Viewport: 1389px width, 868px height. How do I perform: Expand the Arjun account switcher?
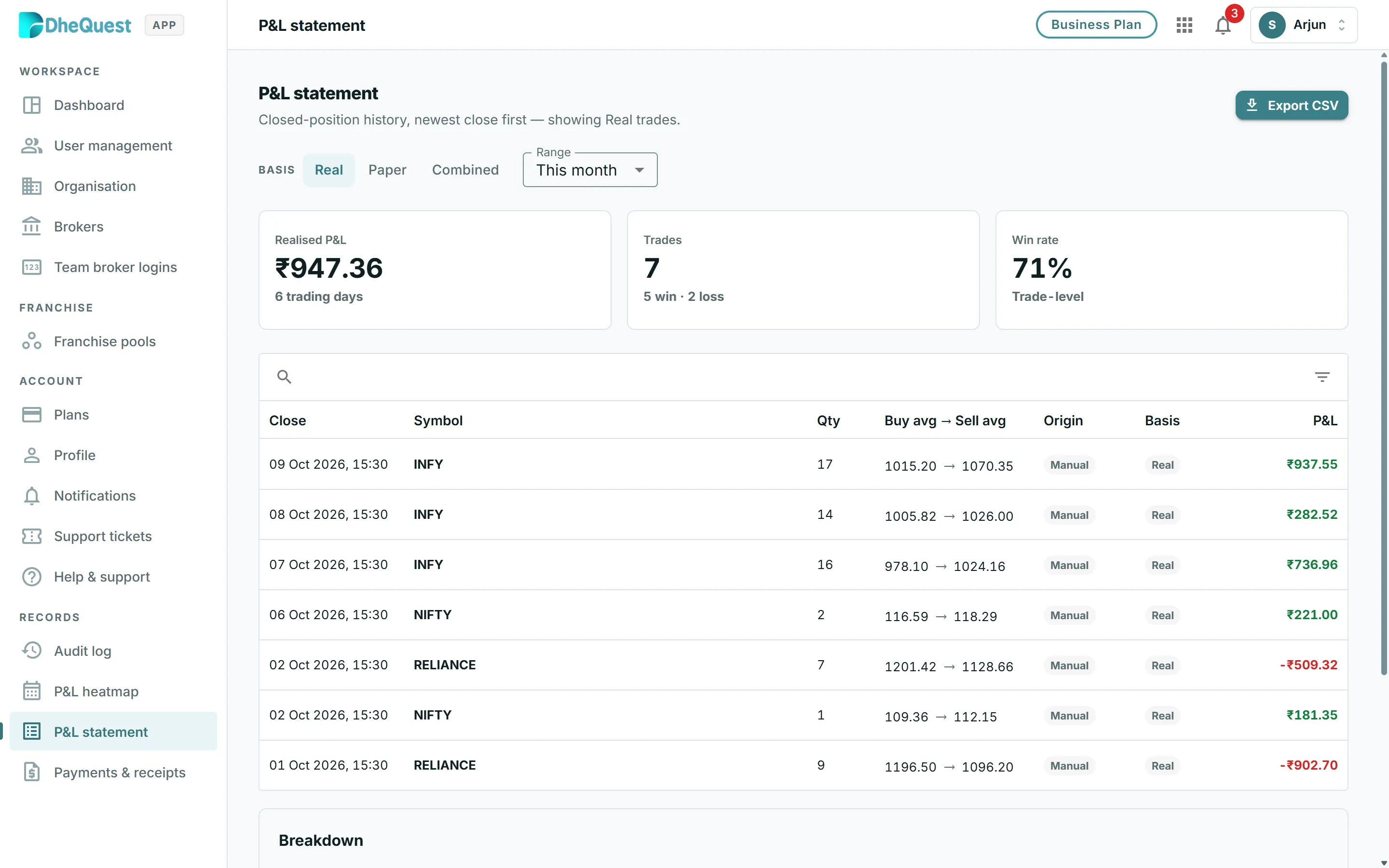[x=1304, y=25]
